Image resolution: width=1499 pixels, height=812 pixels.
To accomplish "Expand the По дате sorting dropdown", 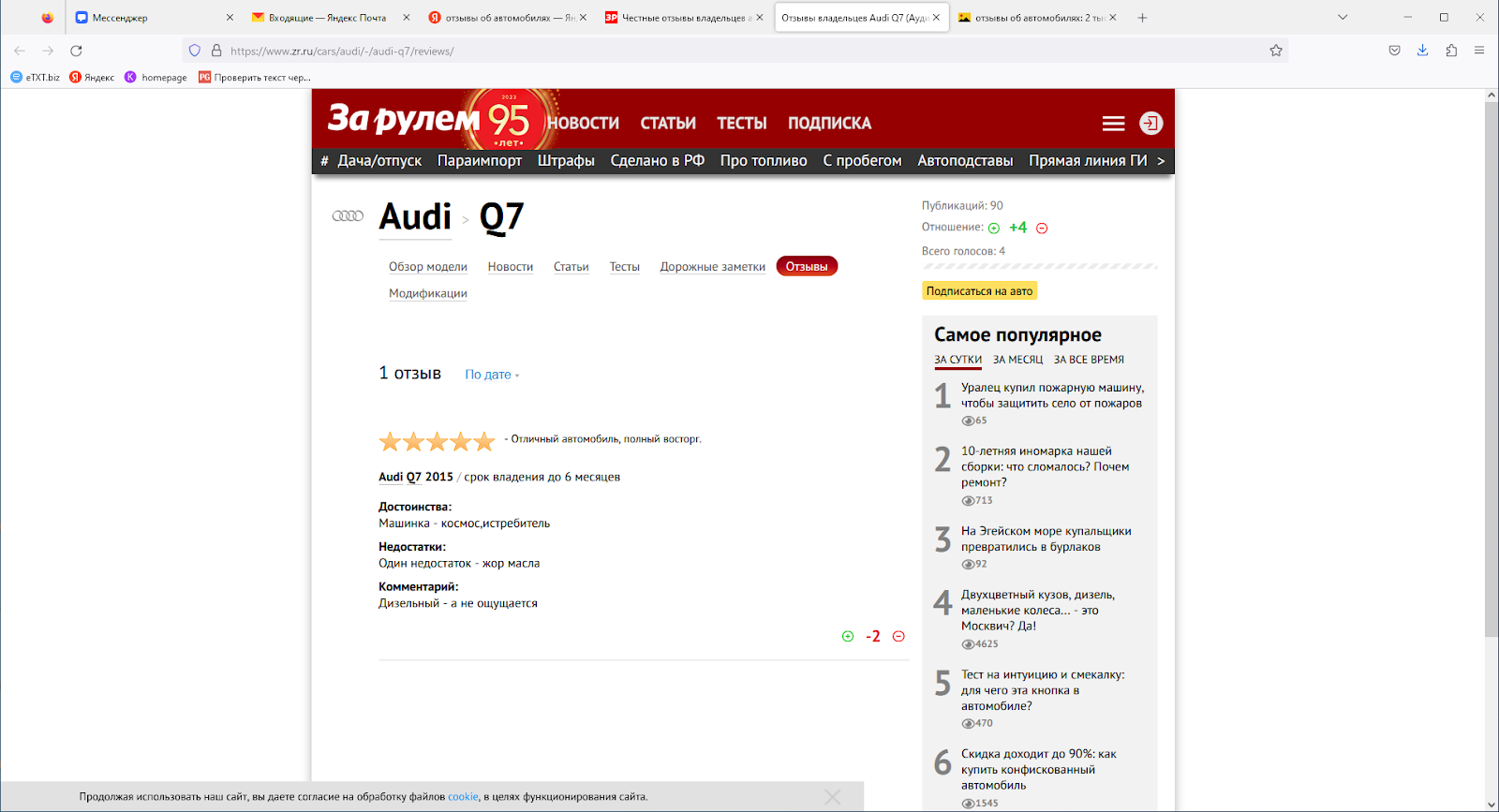I will 492,375.
